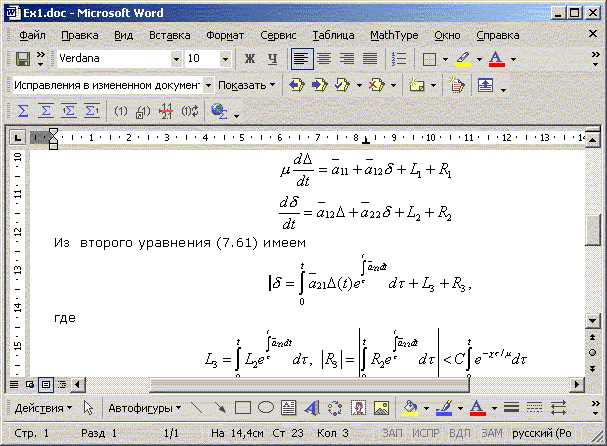Click the Показать button
Screen dimensions: 607x446
pos(241,85)
